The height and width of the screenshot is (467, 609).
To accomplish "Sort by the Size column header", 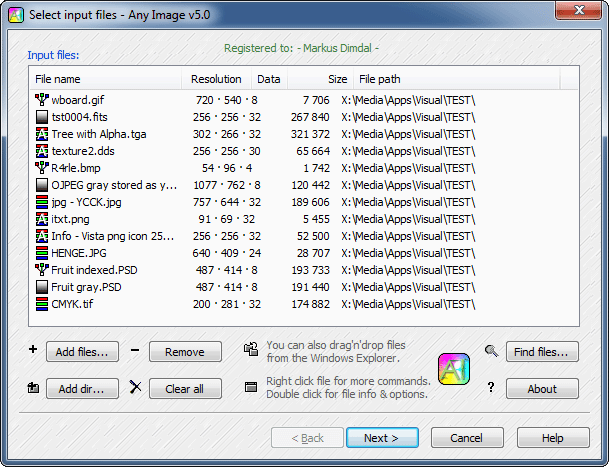I will click(320, 79).
